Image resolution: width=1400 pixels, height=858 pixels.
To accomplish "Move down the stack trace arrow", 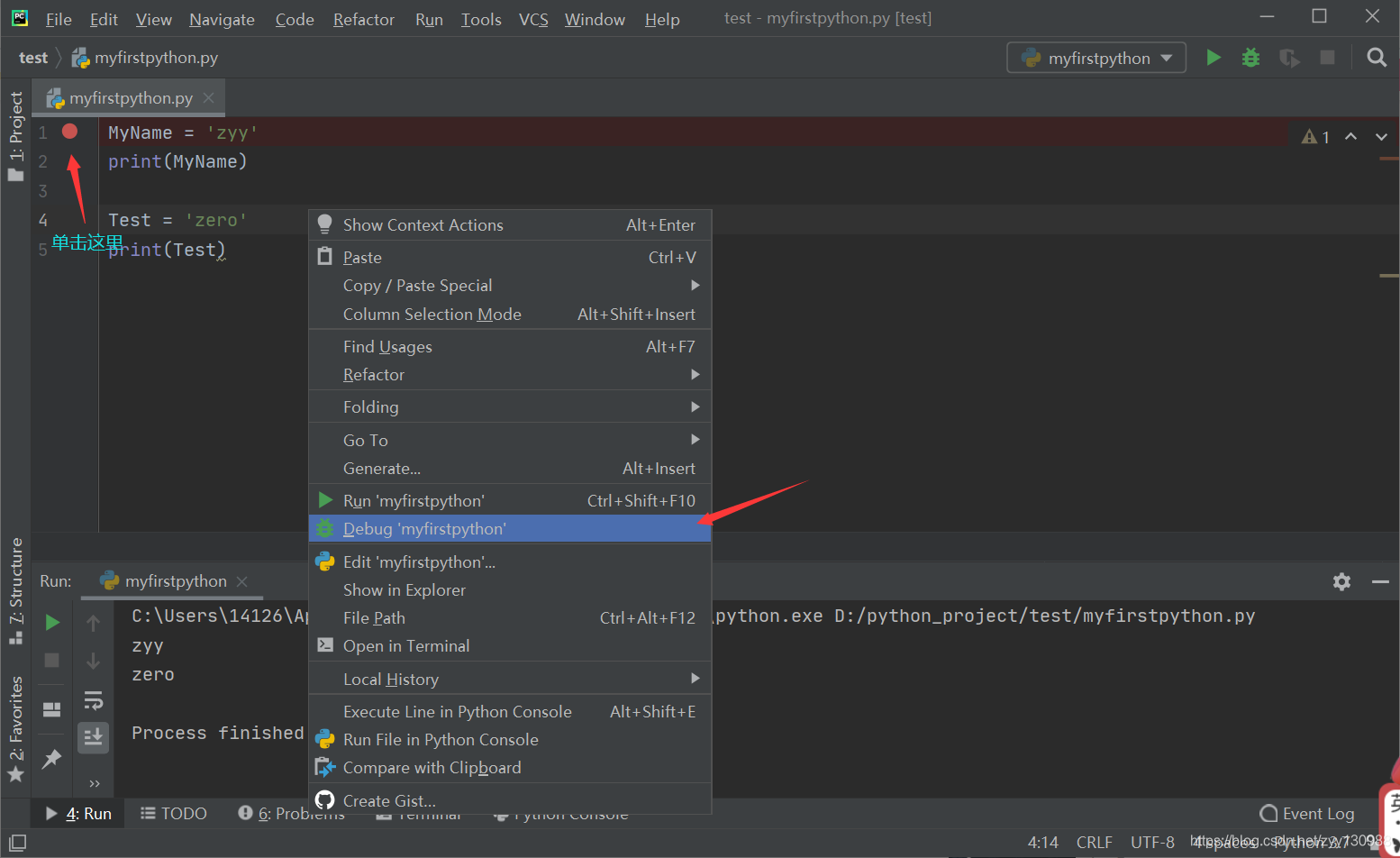I will click(x=93, y=661).
